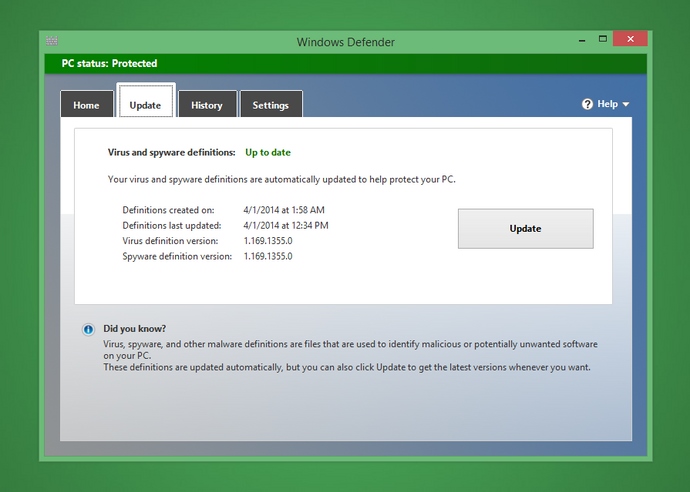The height and width of the screenshot is (492, 690).
Task: Switch to the Home tab
Action: click(x=87, y=104)
